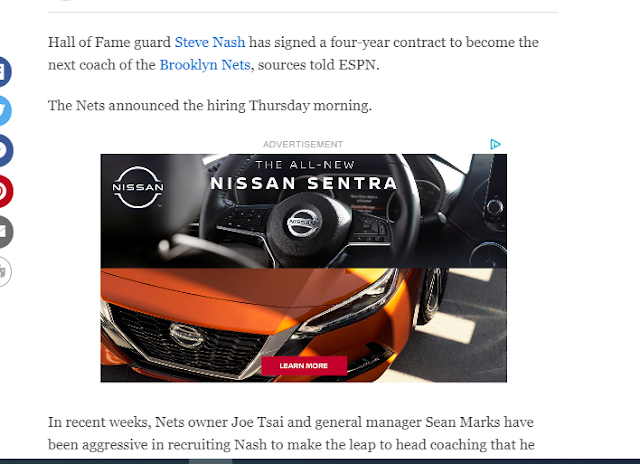The width and height of the screenshot is (640, 464).
Task: Click the paragraph starting In recent weeks
Action: point(291,433)
